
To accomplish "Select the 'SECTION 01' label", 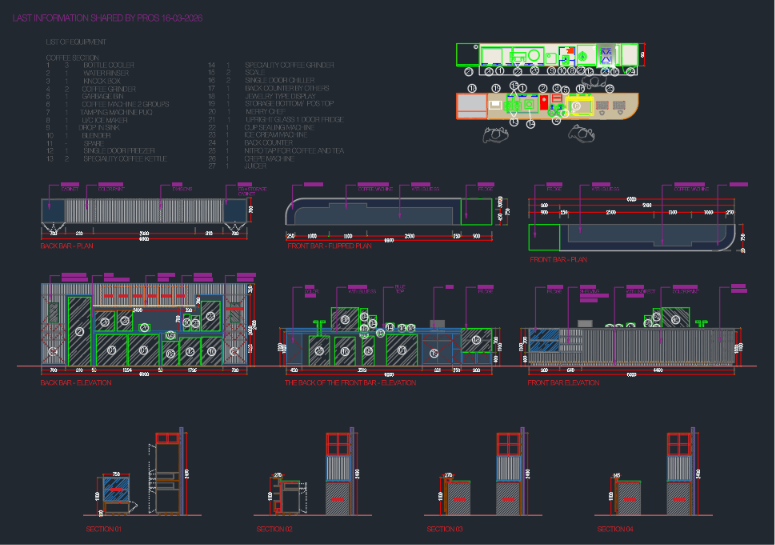I will coord(103,529).
